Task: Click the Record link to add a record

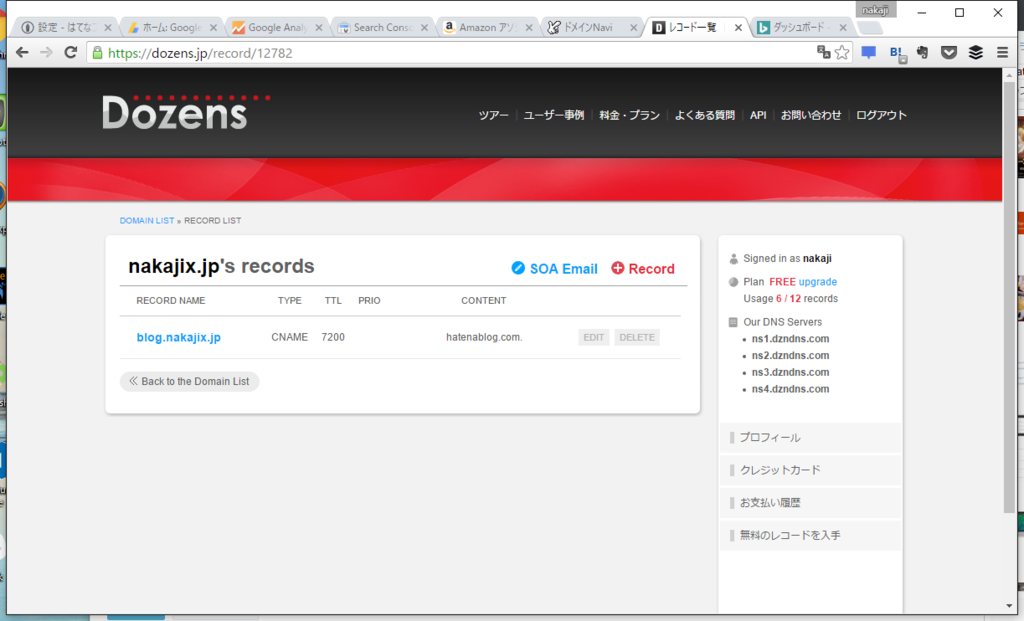Action: pyautogui.click(x=651, y=269)
